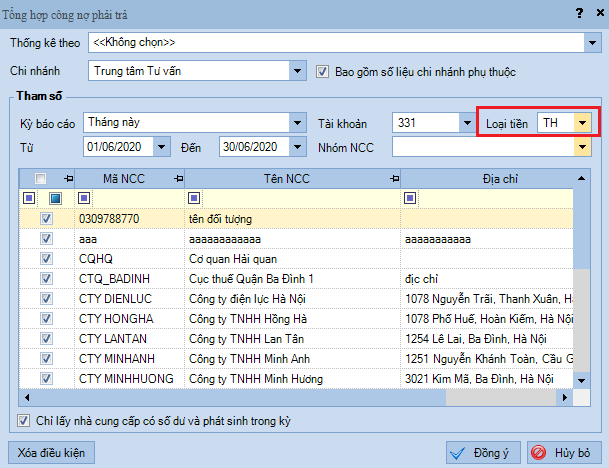This screenshot has height=468, width=609.
Task: Uncheck the CTY DIENLUC row checkbox
Action: [46, 298]
